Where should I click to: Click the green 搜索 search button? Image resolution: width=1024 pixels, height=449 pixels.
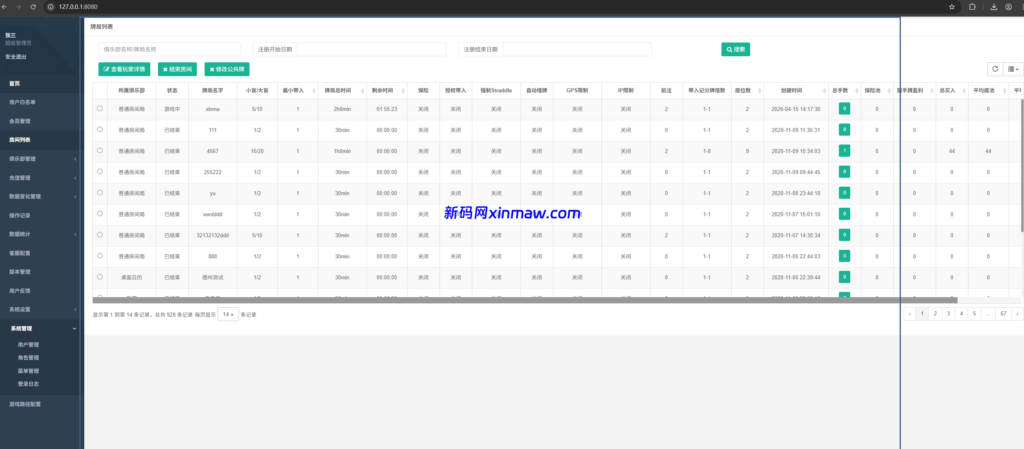(x=735, y=49)
